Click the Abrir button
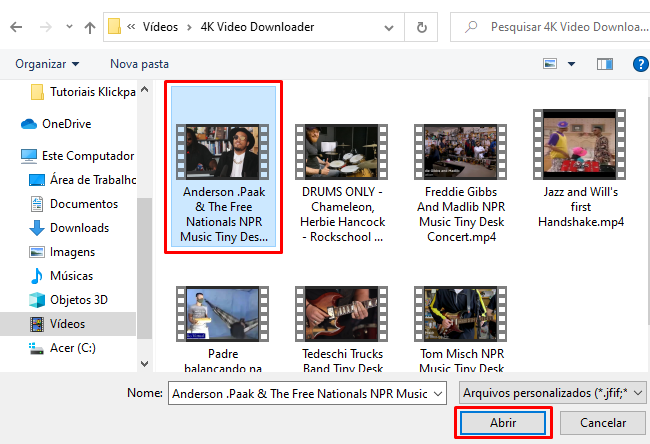The image size is (650, 444). tap(503, 423)
